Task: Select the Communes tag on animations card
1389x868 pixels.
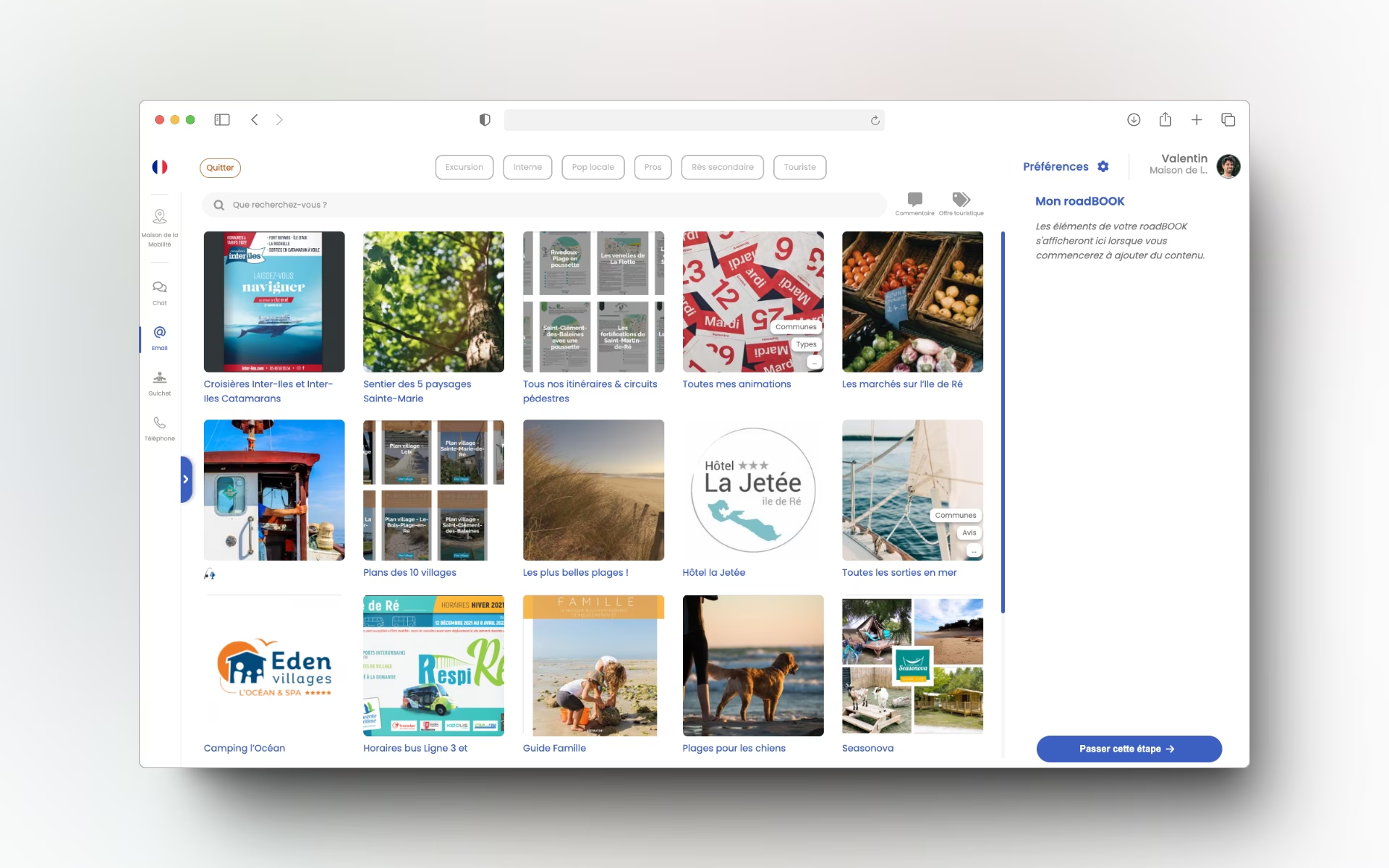Action: pos(795,327)
